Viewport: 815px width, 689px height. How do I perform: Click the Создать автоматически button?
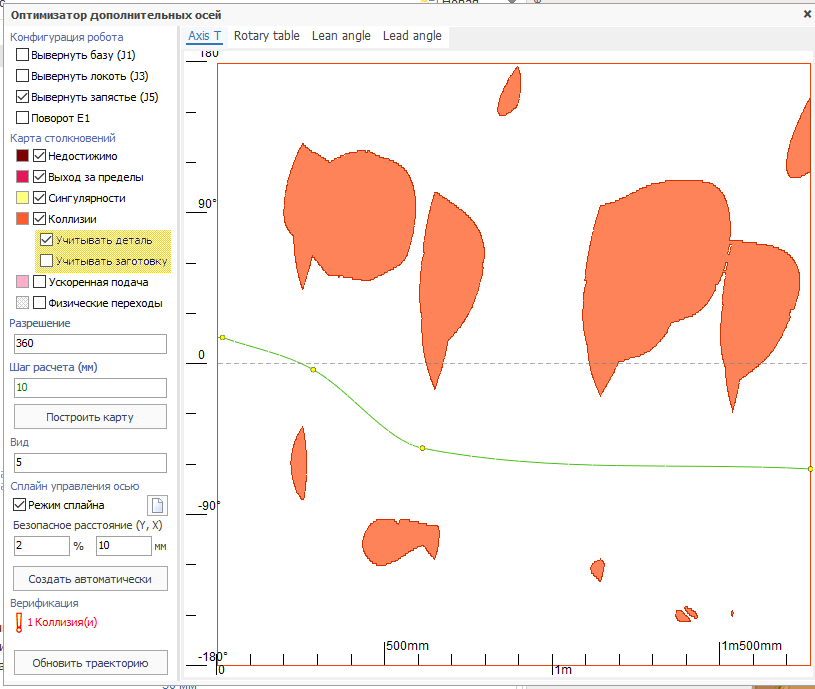click(90, 579)
